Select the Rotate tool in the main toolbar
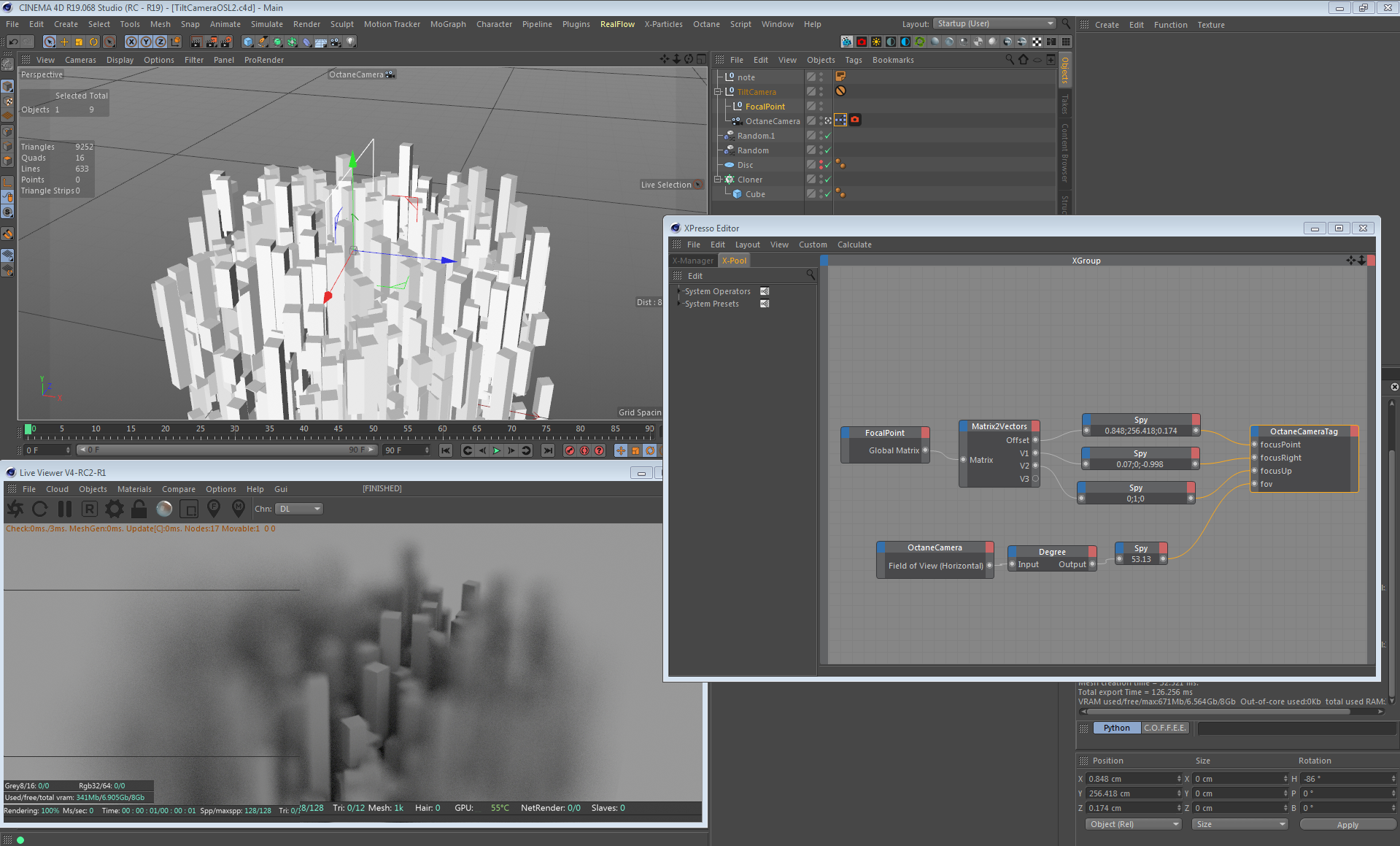Image resolution: width=1400 pixels, height=846 pixels. (x=93, y=42)
